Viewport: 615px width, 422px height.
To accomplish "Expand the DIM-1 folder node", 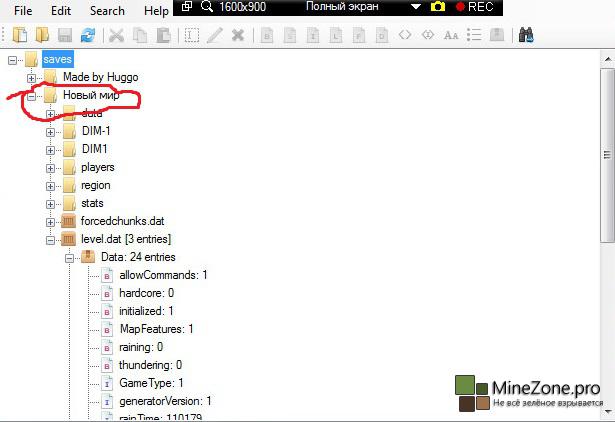I will pyautogui.click(x=51, y=131).
